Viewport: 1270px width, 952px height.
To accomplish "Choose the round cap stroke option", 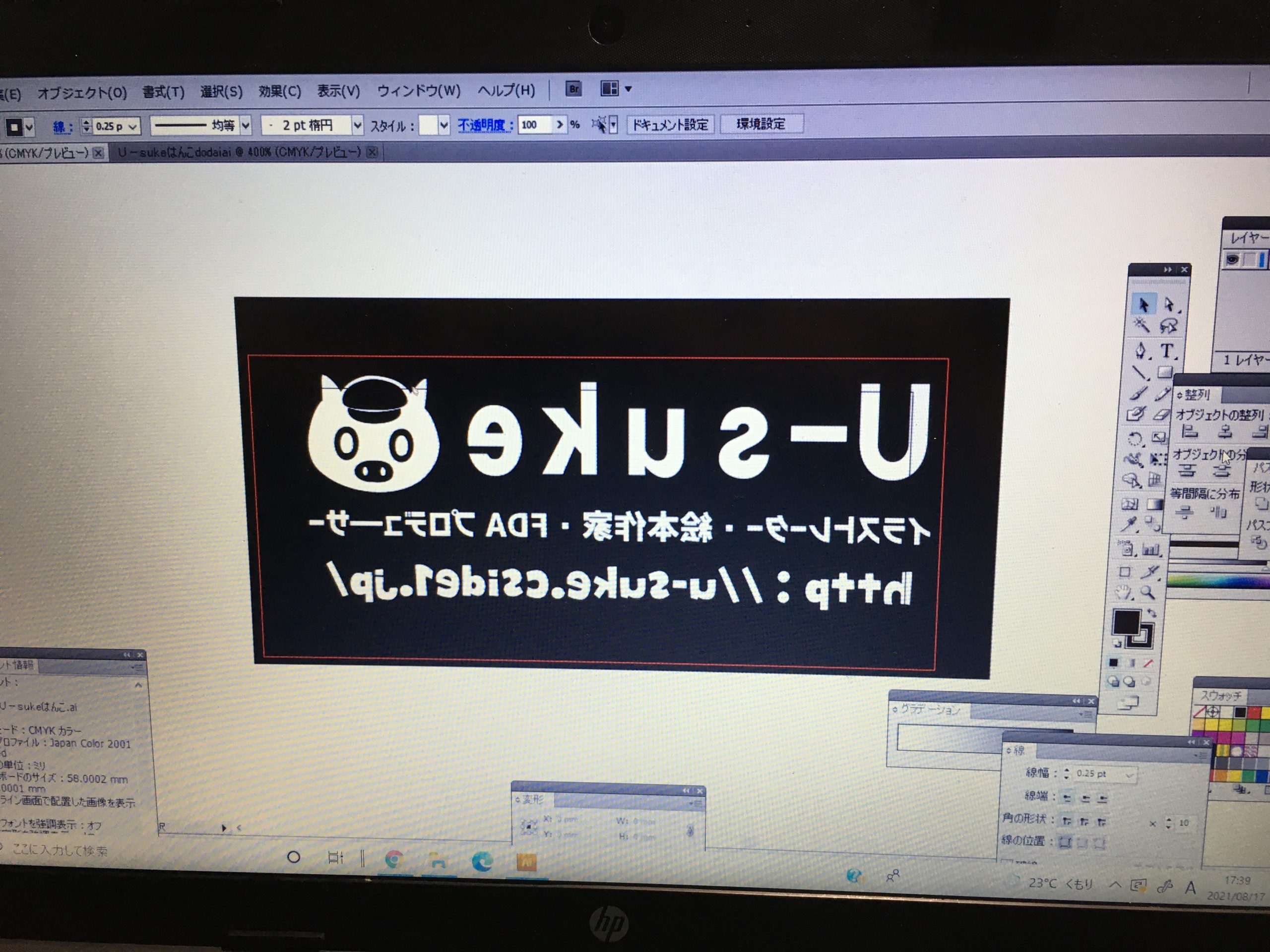I will tap(1085, 799).
